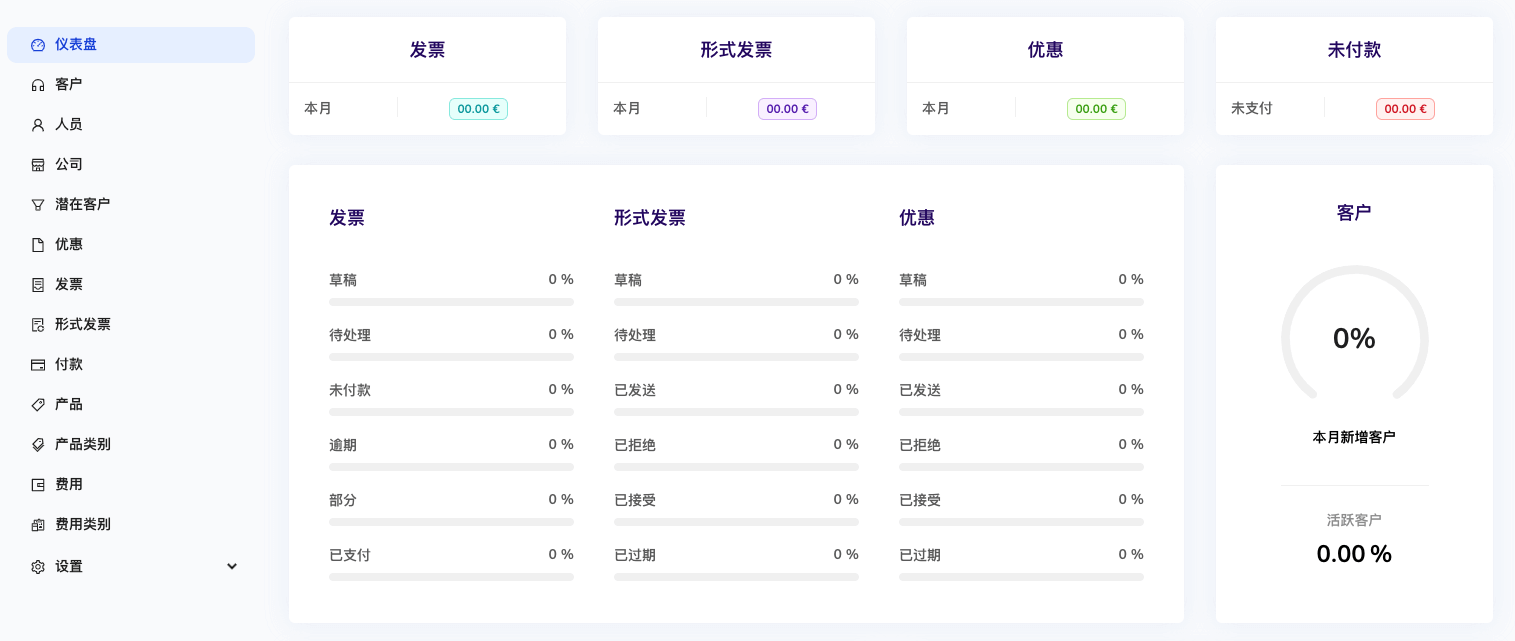Click the gear icon beside 设置
This screenshot has width=1515, height=641.
coord(38,567)
